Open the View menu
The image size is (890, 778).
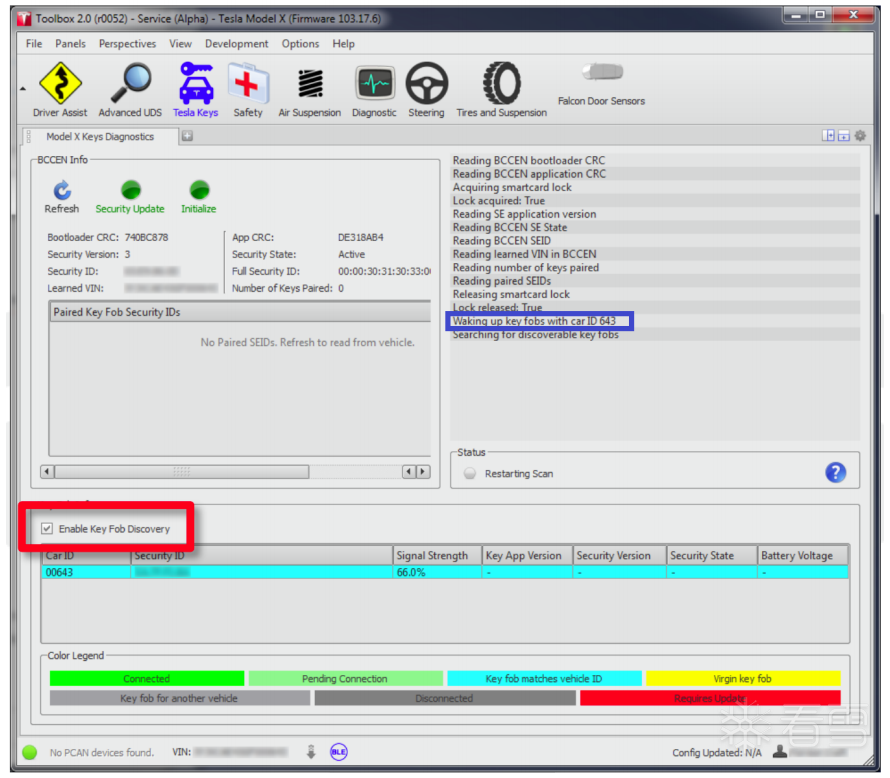coord(180,44)
